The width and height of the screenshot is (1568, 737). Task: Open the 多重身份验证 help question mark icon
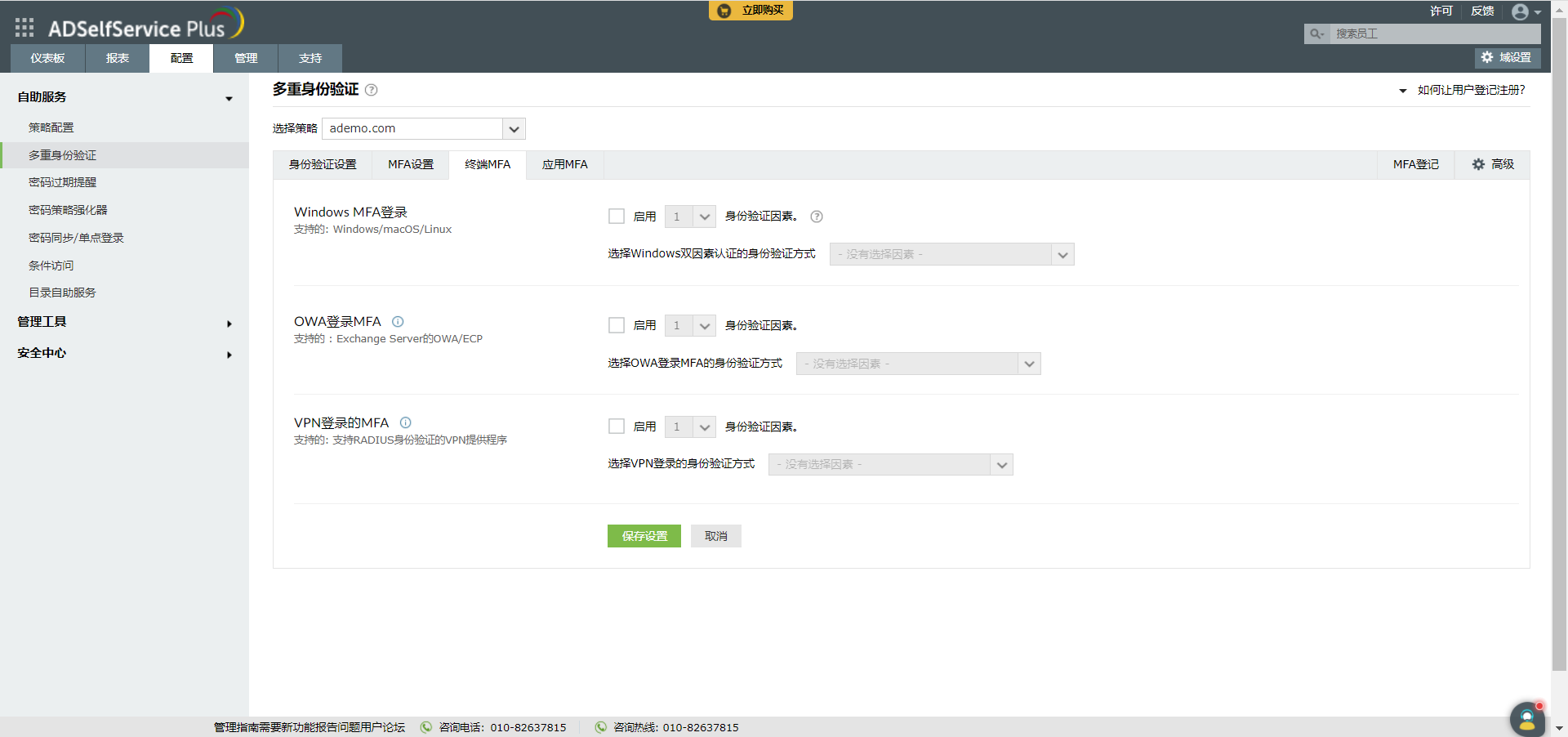click(372, 90)
